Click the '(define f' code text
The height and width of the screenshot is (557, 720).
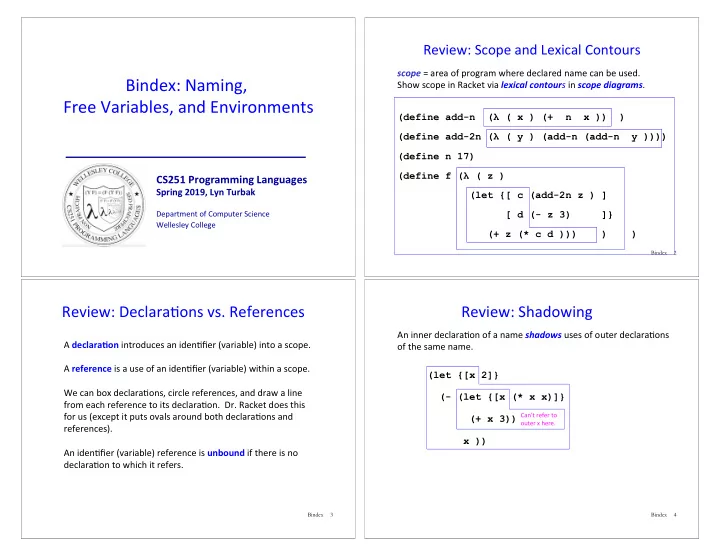coord(425,176)
